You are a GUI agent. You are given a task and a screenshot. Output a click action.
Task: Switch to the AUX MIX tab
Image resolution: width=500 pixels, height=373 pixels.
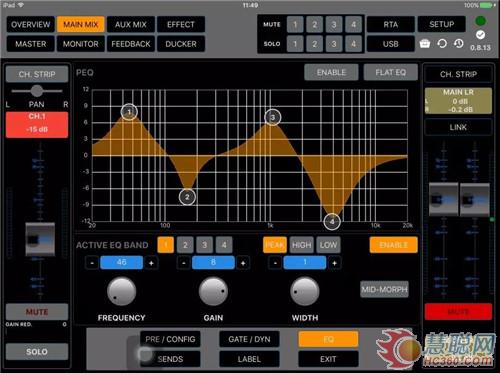pyautogui.click(x=131, y=24)
